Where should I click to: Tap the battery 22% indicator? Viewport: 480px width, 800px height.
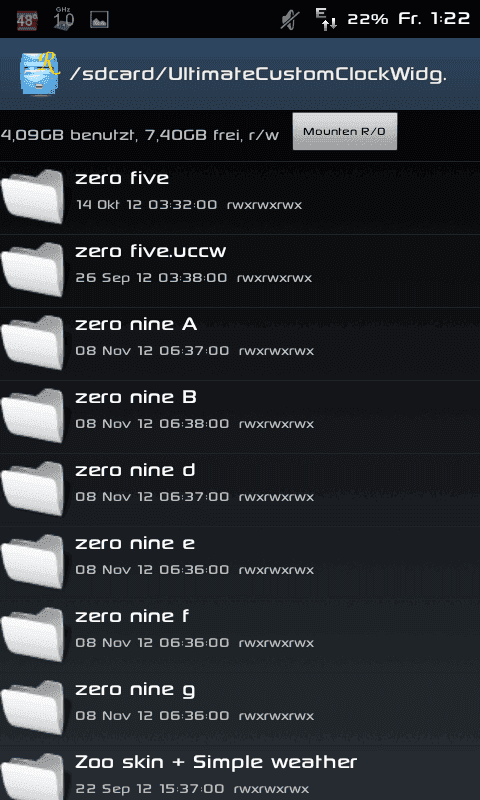368,19
